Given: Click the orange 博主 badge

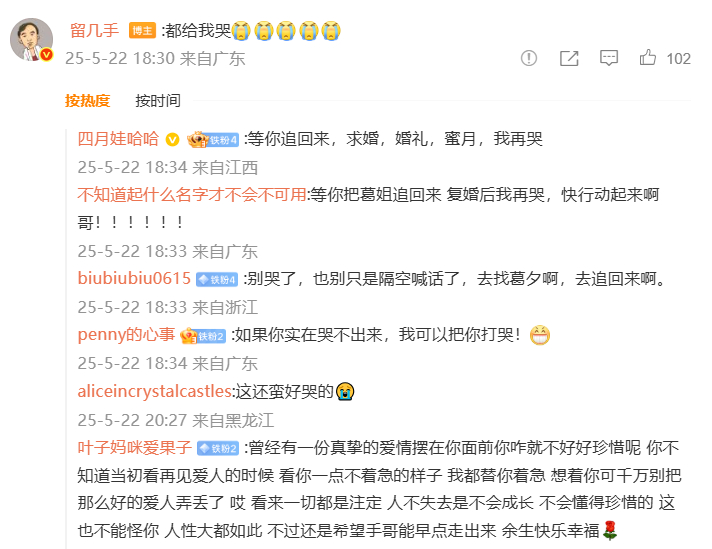Looking at the screenshot, I should 142,30.
